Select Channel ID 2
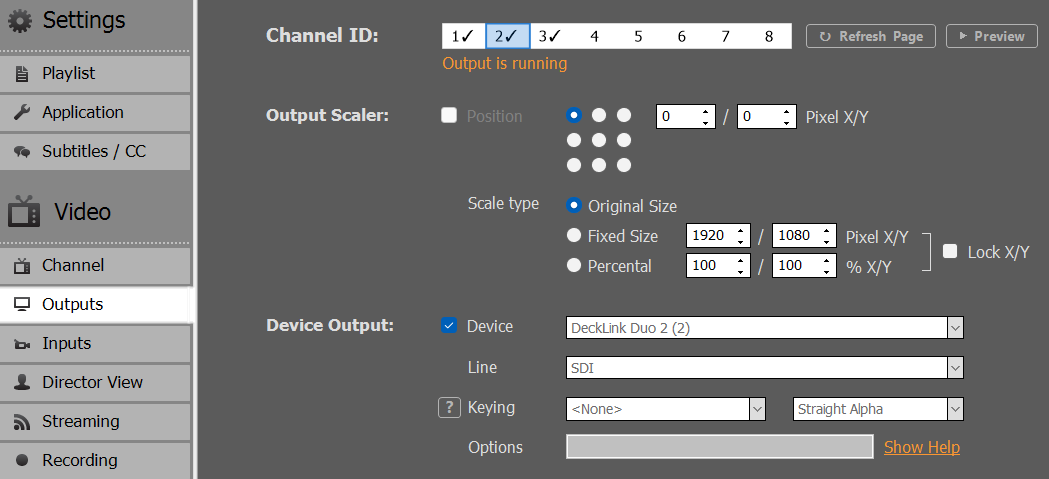 (x=508, y=36)
